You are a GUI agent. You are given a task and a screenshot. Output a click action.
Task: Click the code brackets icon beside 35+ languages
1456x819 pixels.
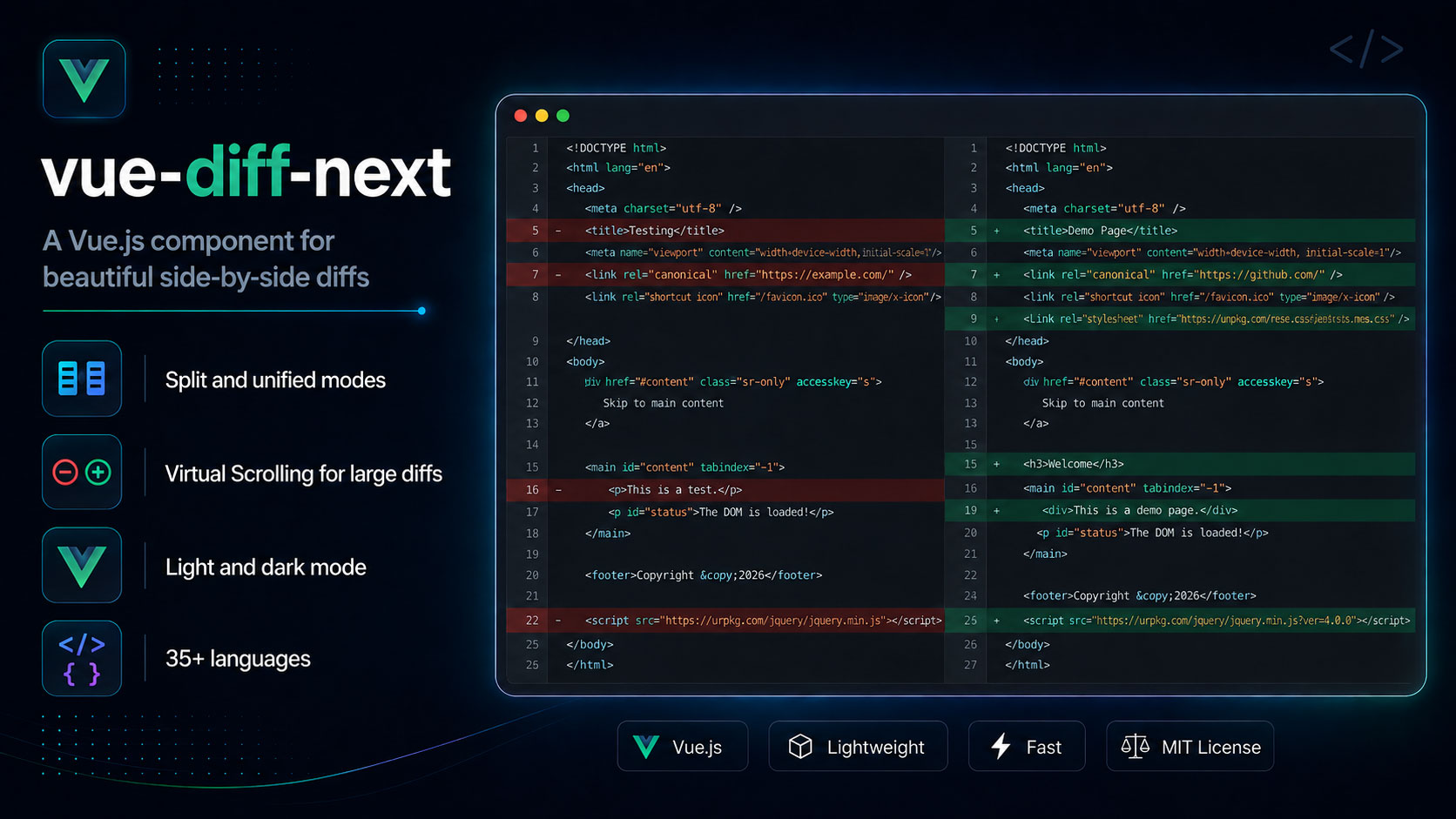(82, 659)
